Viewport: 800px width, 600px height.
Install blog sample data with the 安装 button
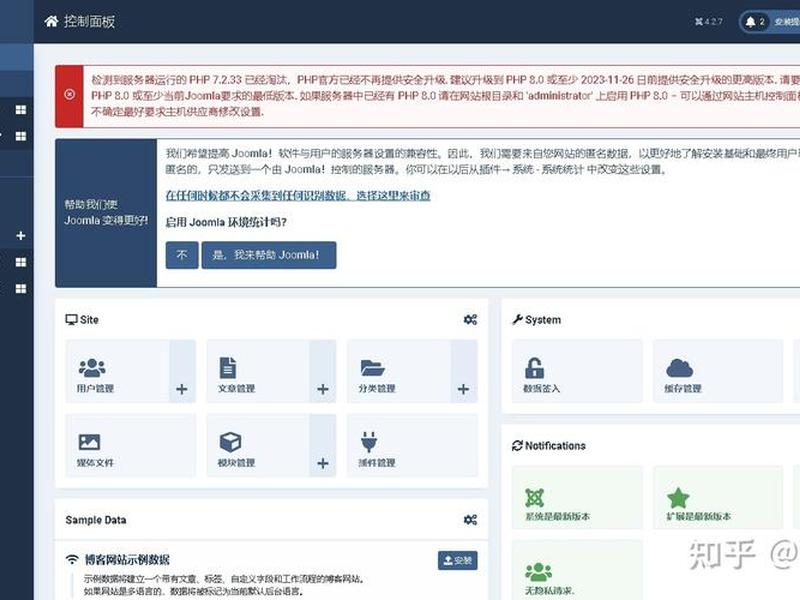click(x=458, y=560)
